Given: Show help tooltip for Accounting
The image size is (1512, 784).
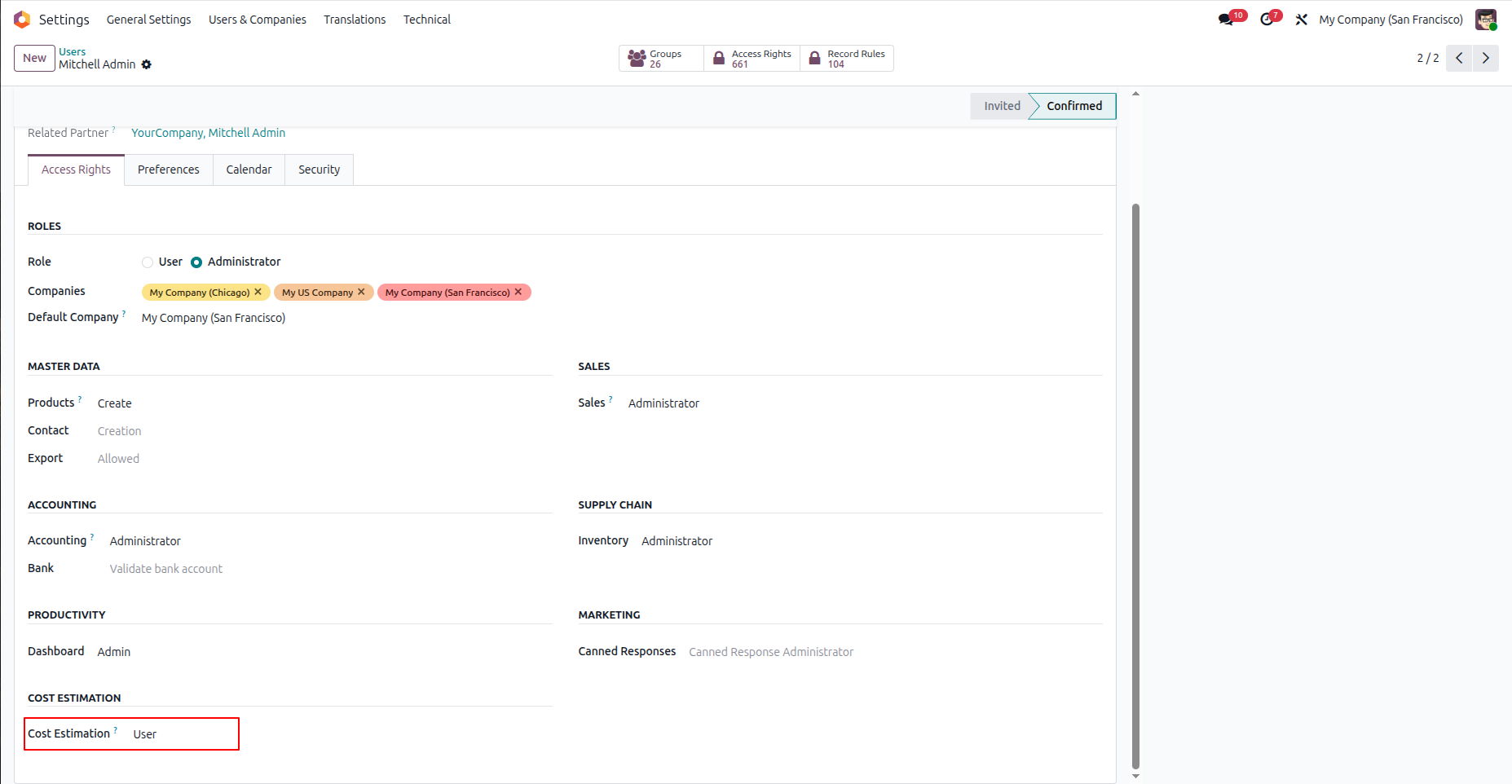Looking at the screenshot, I should click(92, 536).
